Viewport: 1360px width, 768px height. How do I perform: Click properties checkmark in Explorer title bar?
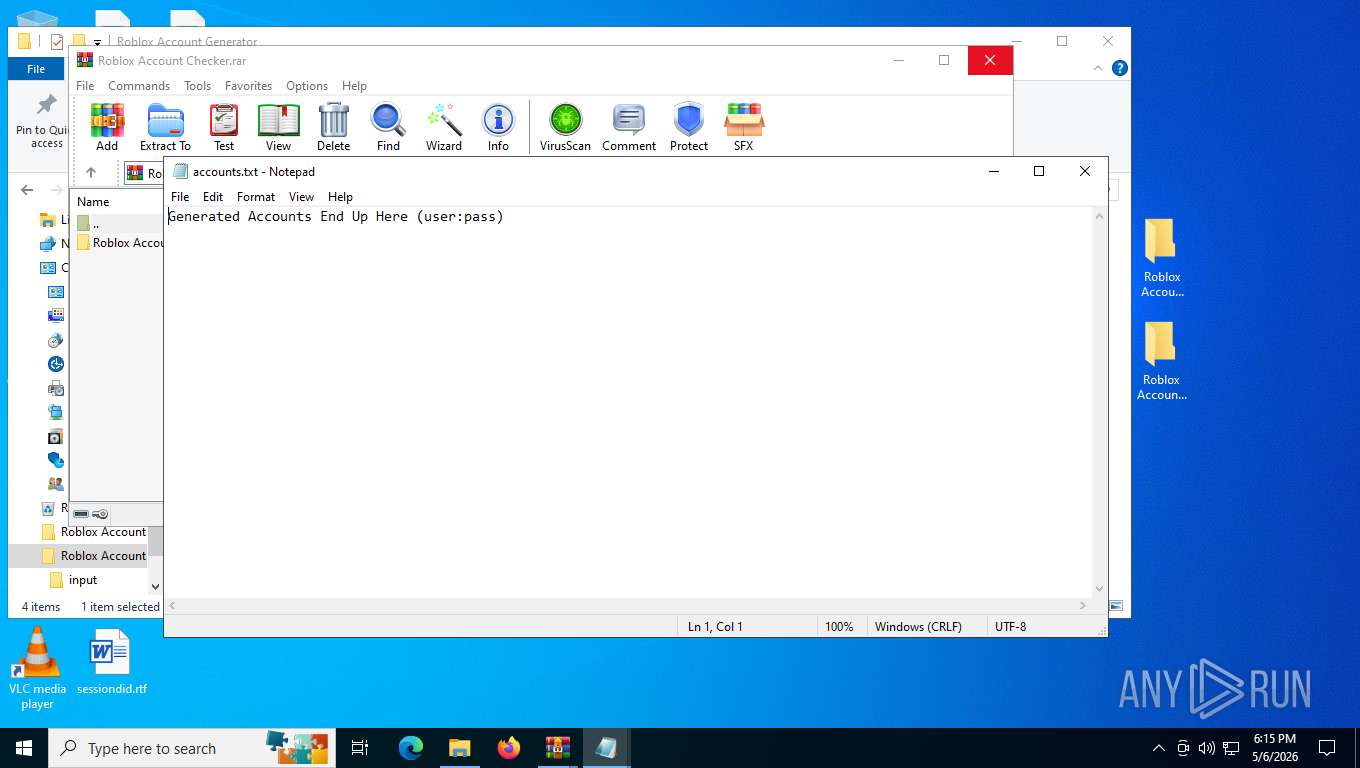pyautogui.click(x=56, y=42)
